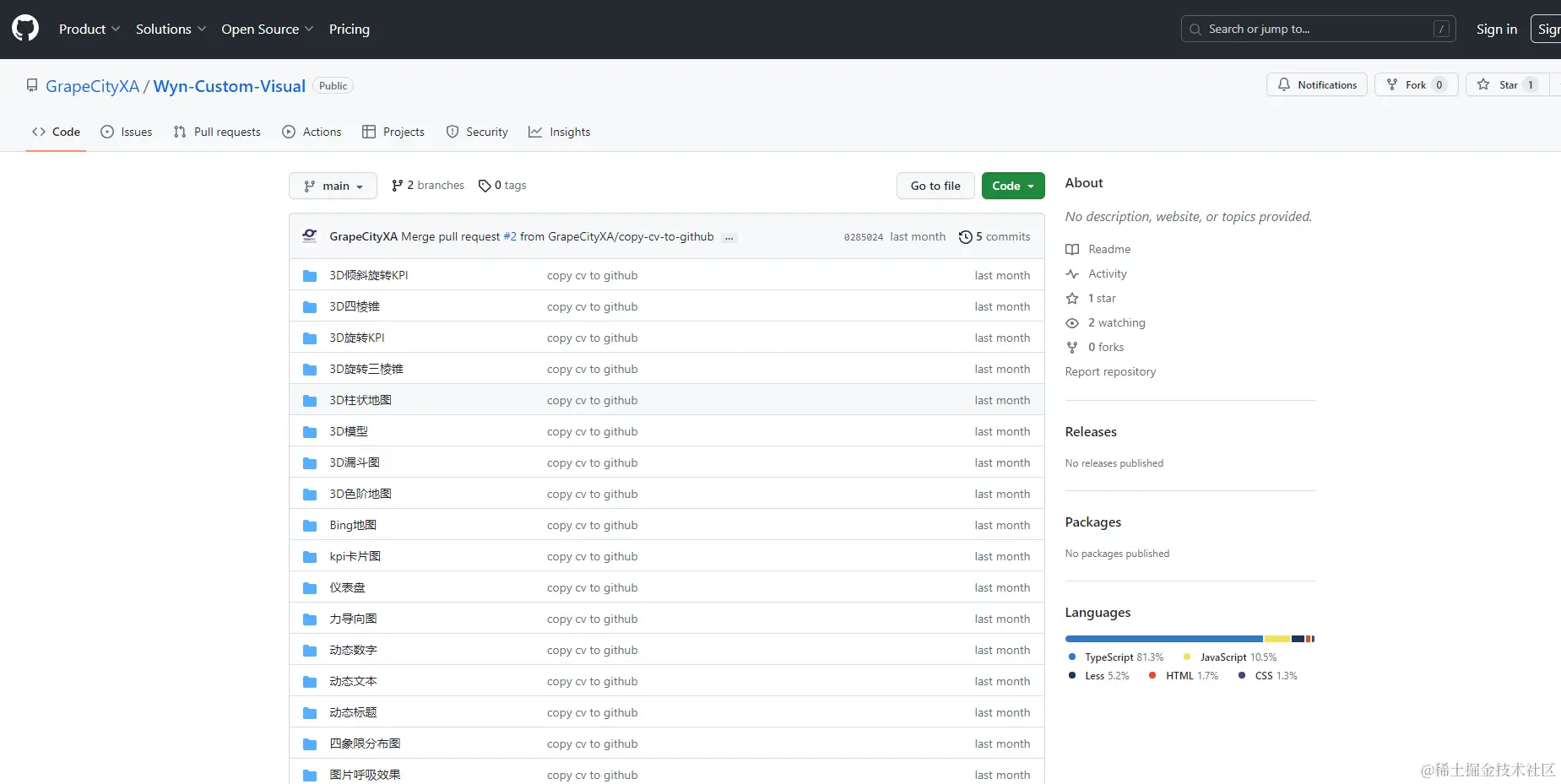Star the repository
The image size is (1561, 784).
click(x=1508, y=84)
